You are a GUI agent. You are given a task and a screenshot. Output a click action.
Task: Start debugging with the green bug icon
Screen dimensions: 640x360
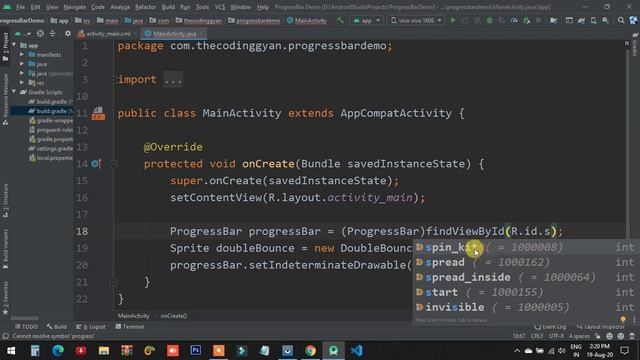tap(489, 20)
